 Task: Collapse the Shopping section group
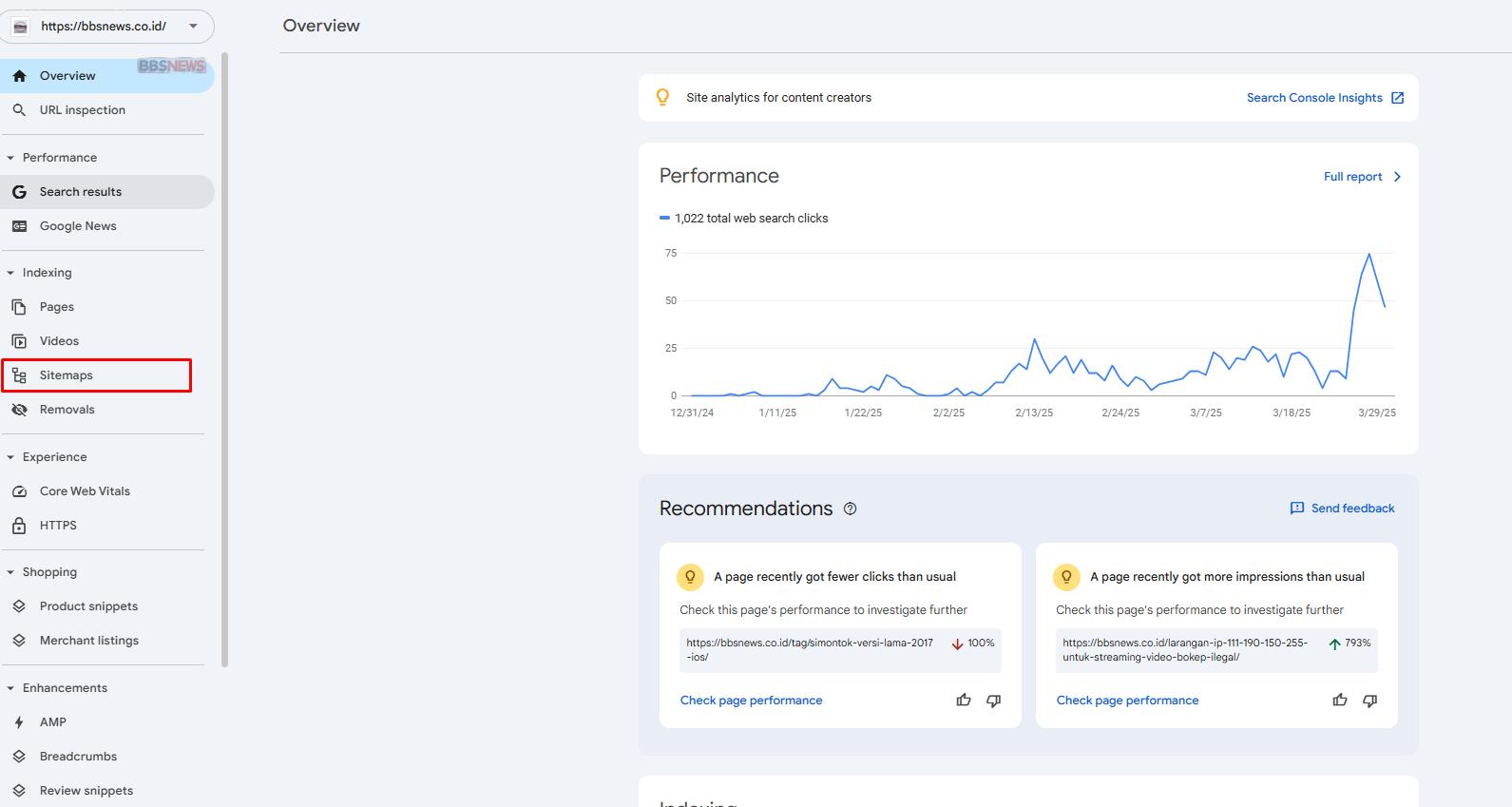click(x=10, y=572)
